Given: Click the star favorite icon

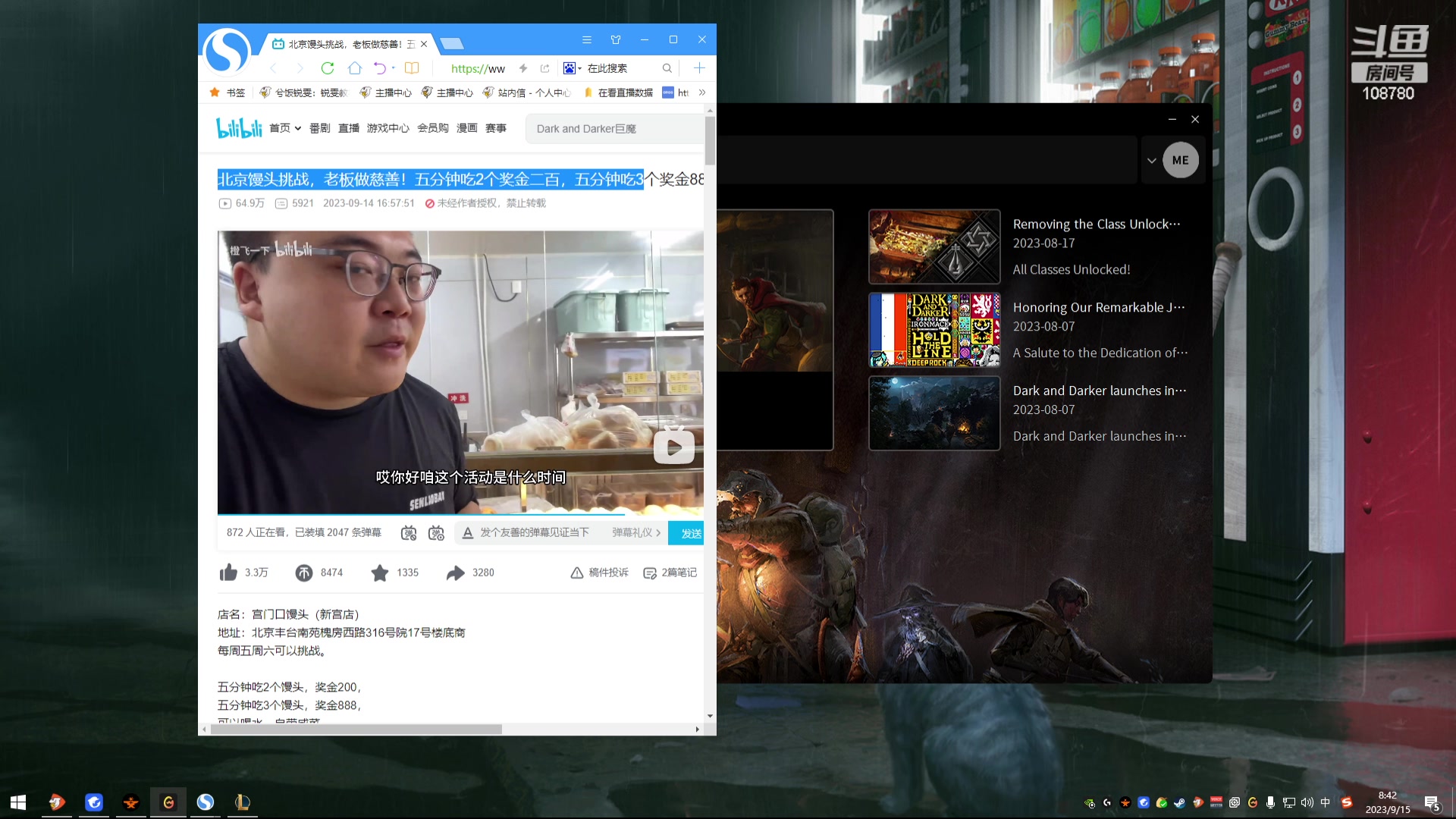Looking at the screenshot, I should point(380,573).
